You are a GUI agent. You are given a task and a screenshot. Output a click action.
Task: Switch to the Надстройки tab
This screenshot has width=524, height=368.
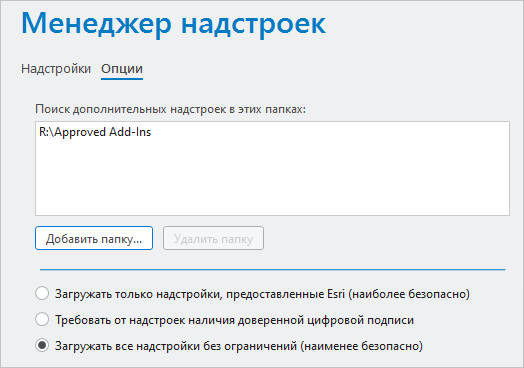click(56, 69)
